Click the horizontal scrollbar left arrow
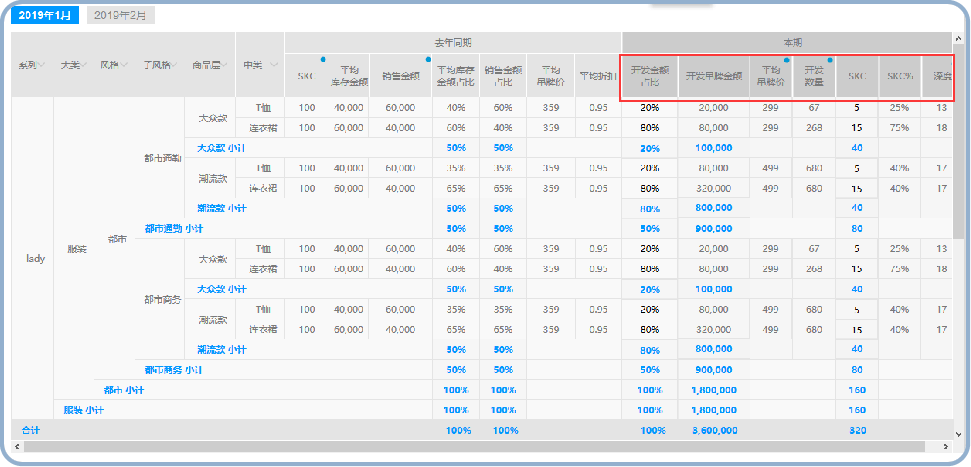971x467 pixels. [x=17, y=447]
